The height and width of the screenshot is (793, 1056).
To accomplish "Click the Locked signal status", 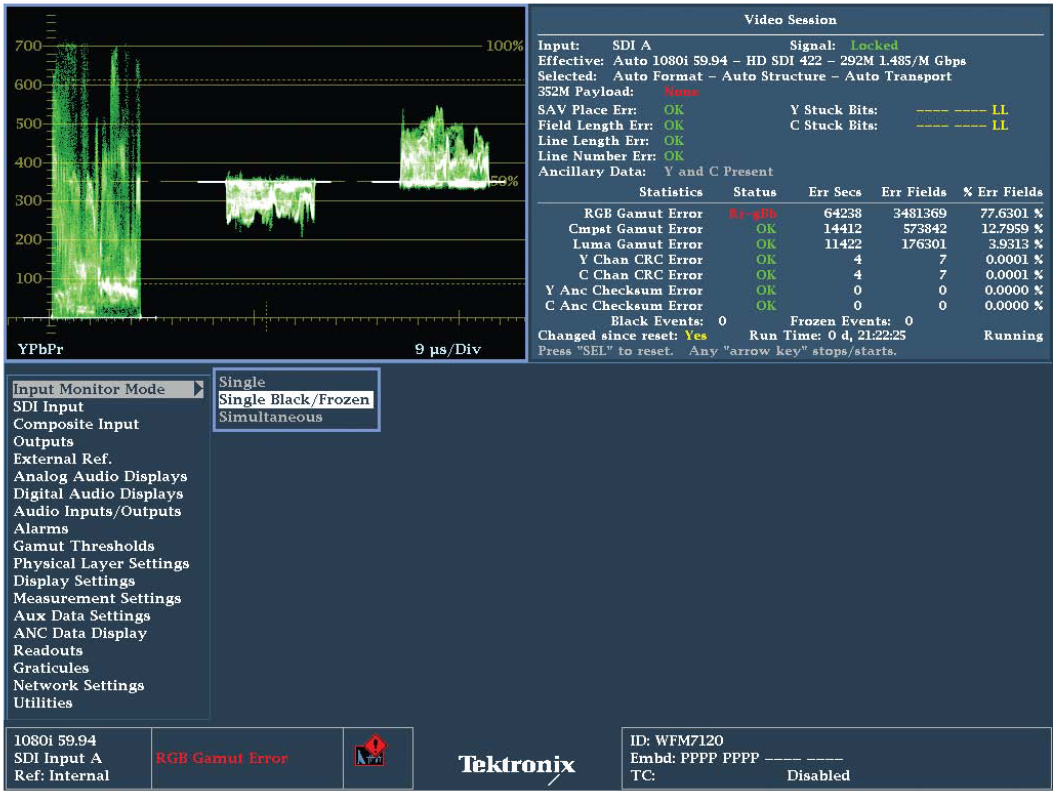I will click(874, 45).
